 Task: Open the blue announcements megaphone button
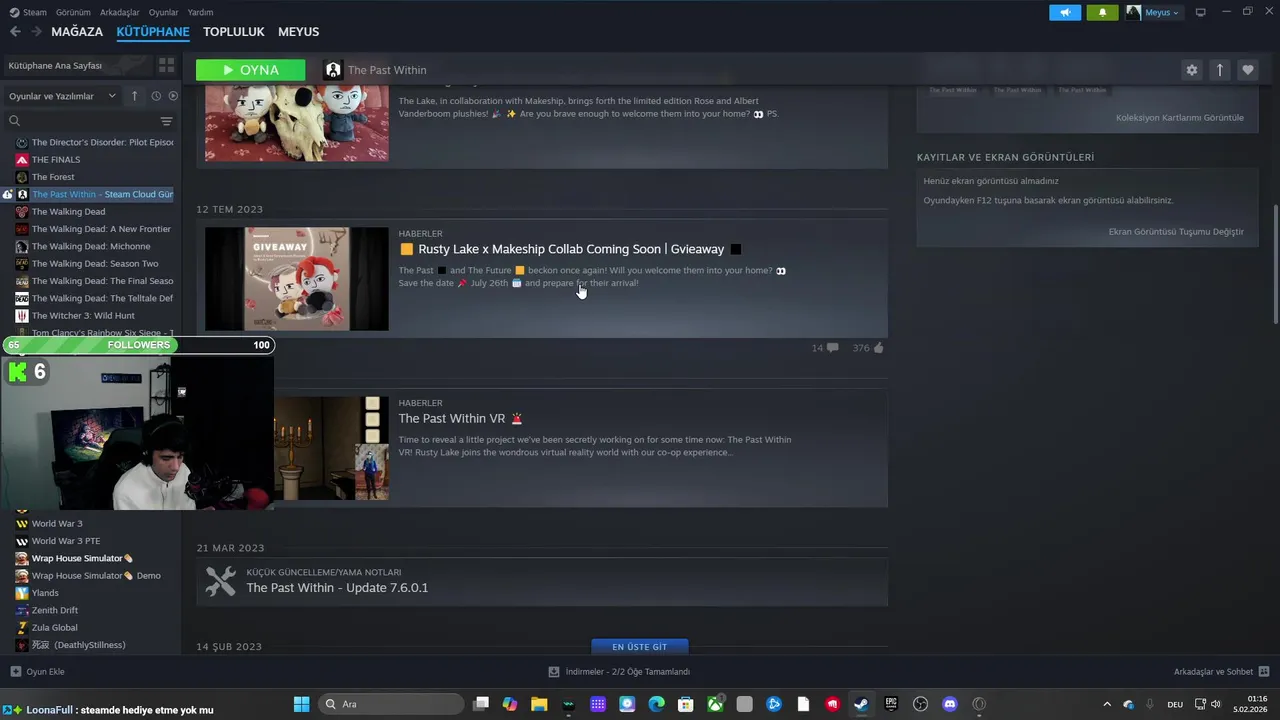pos(1065,12)
